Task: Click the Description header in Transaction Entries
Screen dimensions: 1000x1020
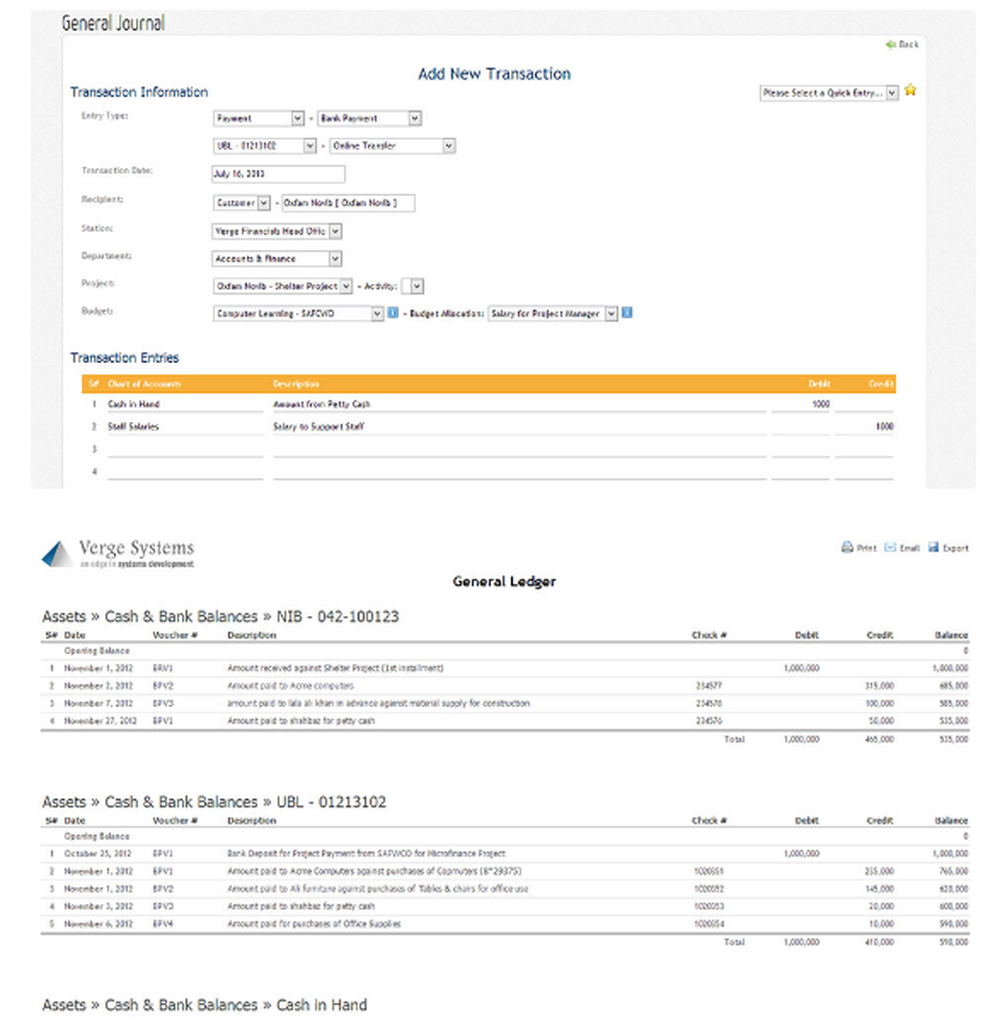Action: click(x=296, y=384)
